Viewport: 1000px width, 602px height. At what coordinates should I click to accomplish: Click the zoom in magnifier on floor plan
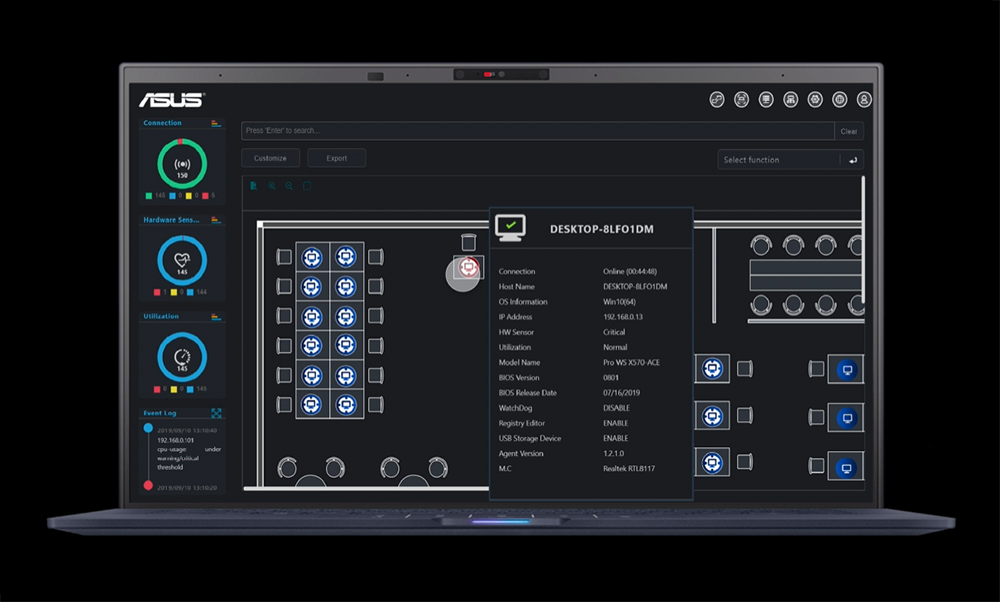tap(271, 186)
